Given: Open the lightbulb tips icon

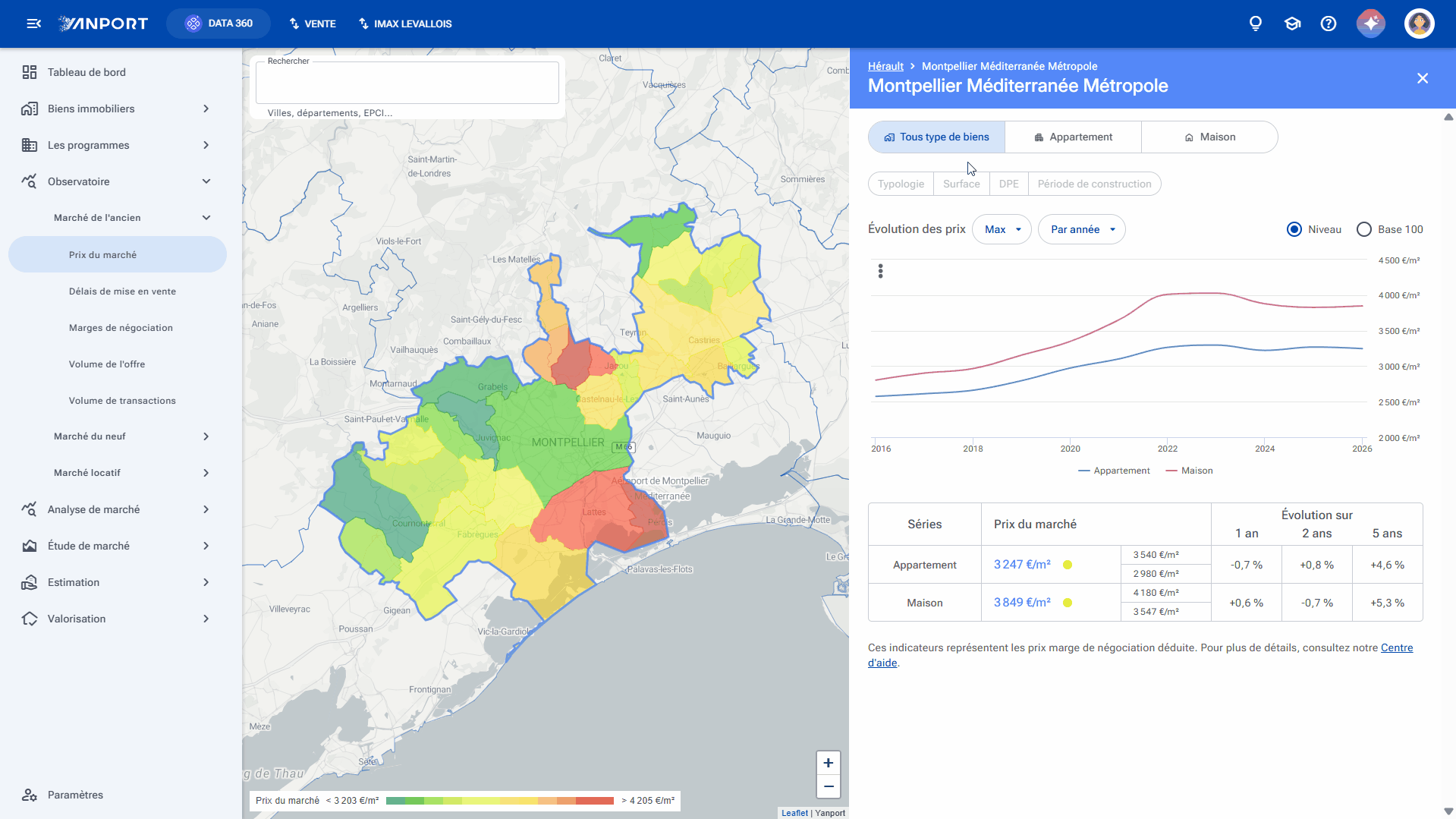Looking at the screenshot, I should coord(1256,24).
